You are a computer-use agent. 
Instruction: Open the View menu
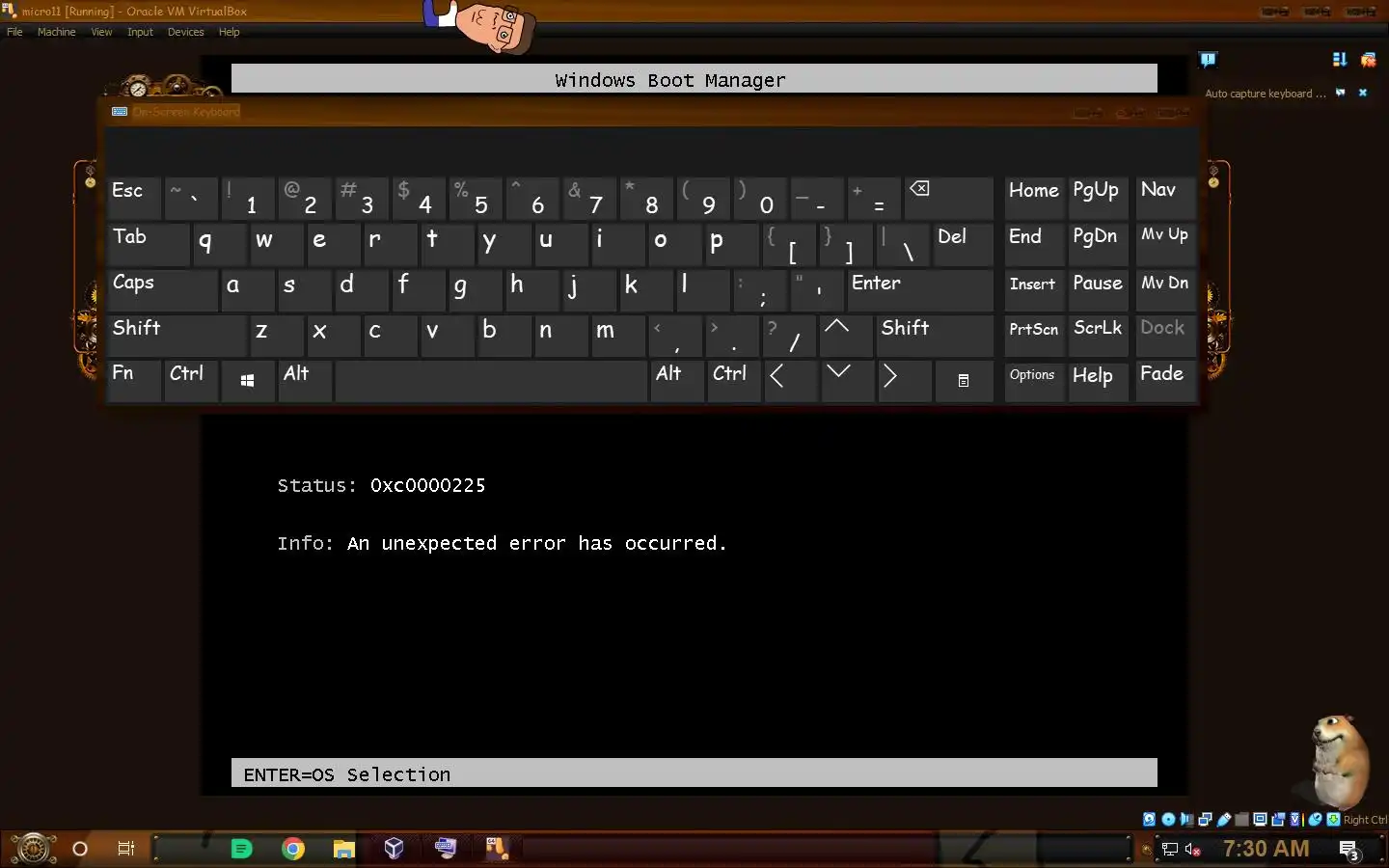point(101,32)
